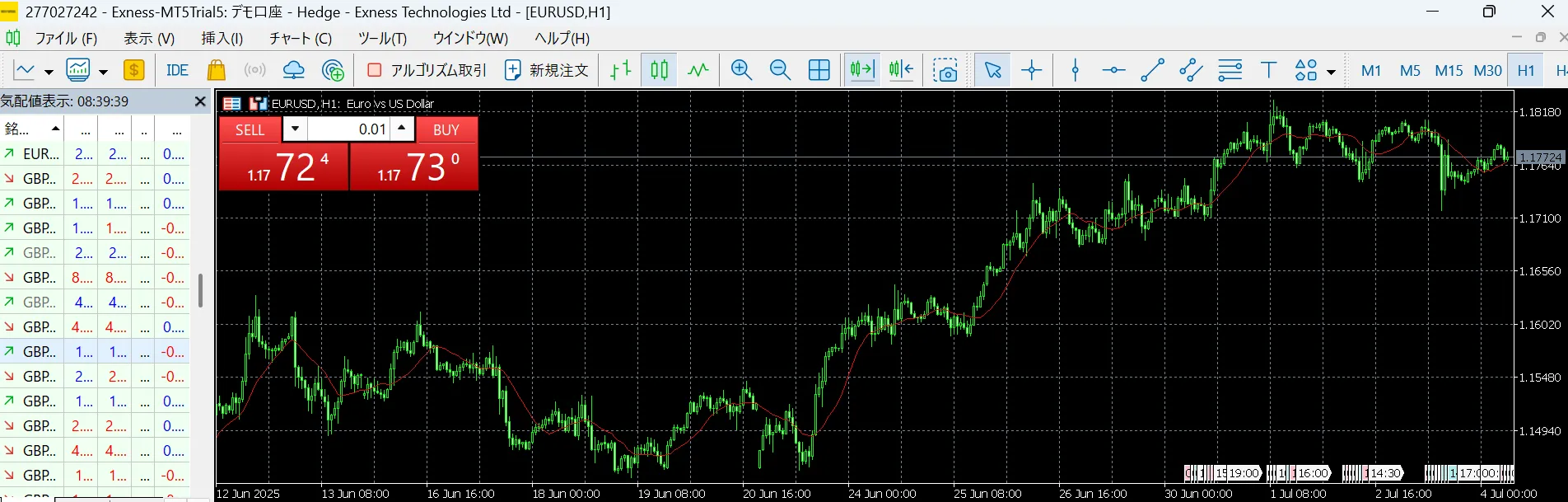The height and width of the screenshot is (502, 1568).
Task: Open the IDE MetaEditor button
Action: point(177,71)
